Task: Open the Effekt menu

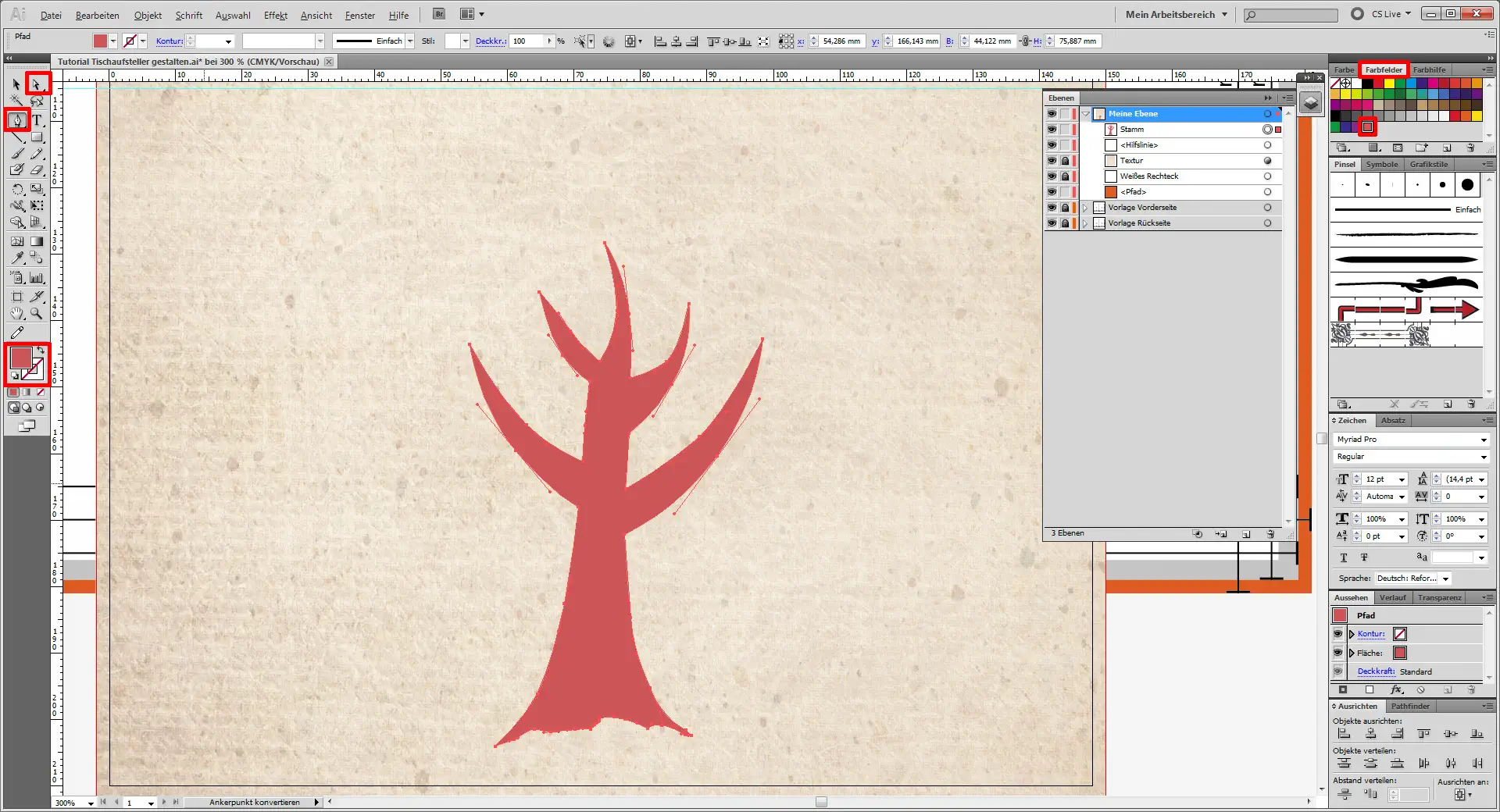Action: [x=275, y=15]
